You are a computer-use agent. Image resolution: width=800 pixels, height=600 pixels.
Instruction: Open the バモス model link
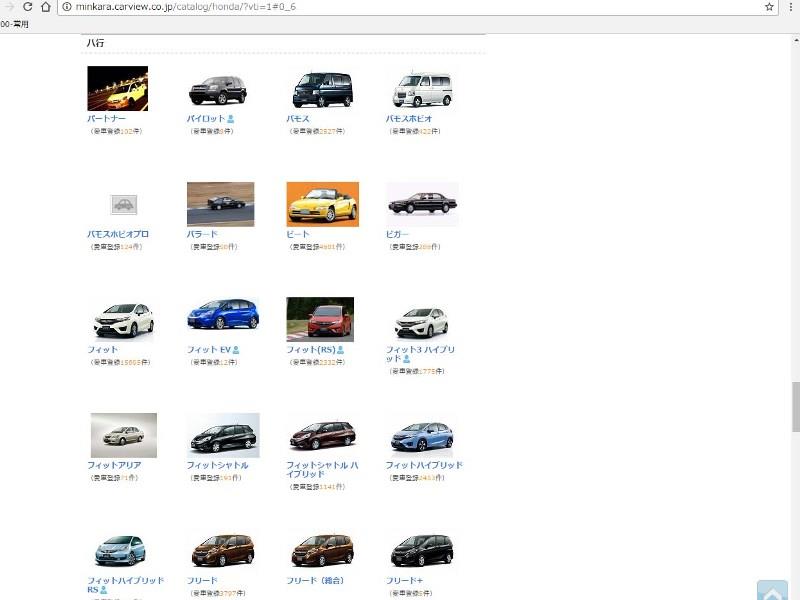(298, 119)
